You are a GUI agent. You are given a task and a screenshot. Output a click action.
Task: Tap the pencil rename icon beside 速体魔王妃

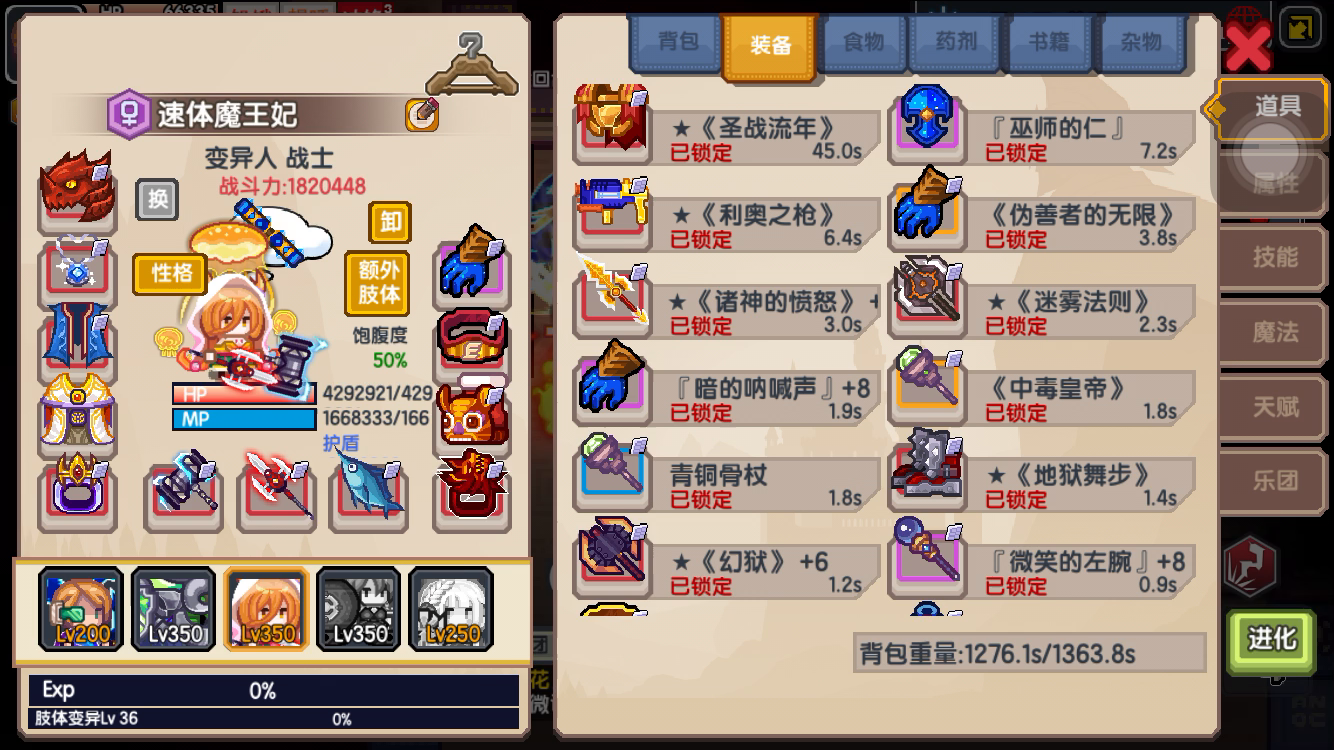click(422, 115)
